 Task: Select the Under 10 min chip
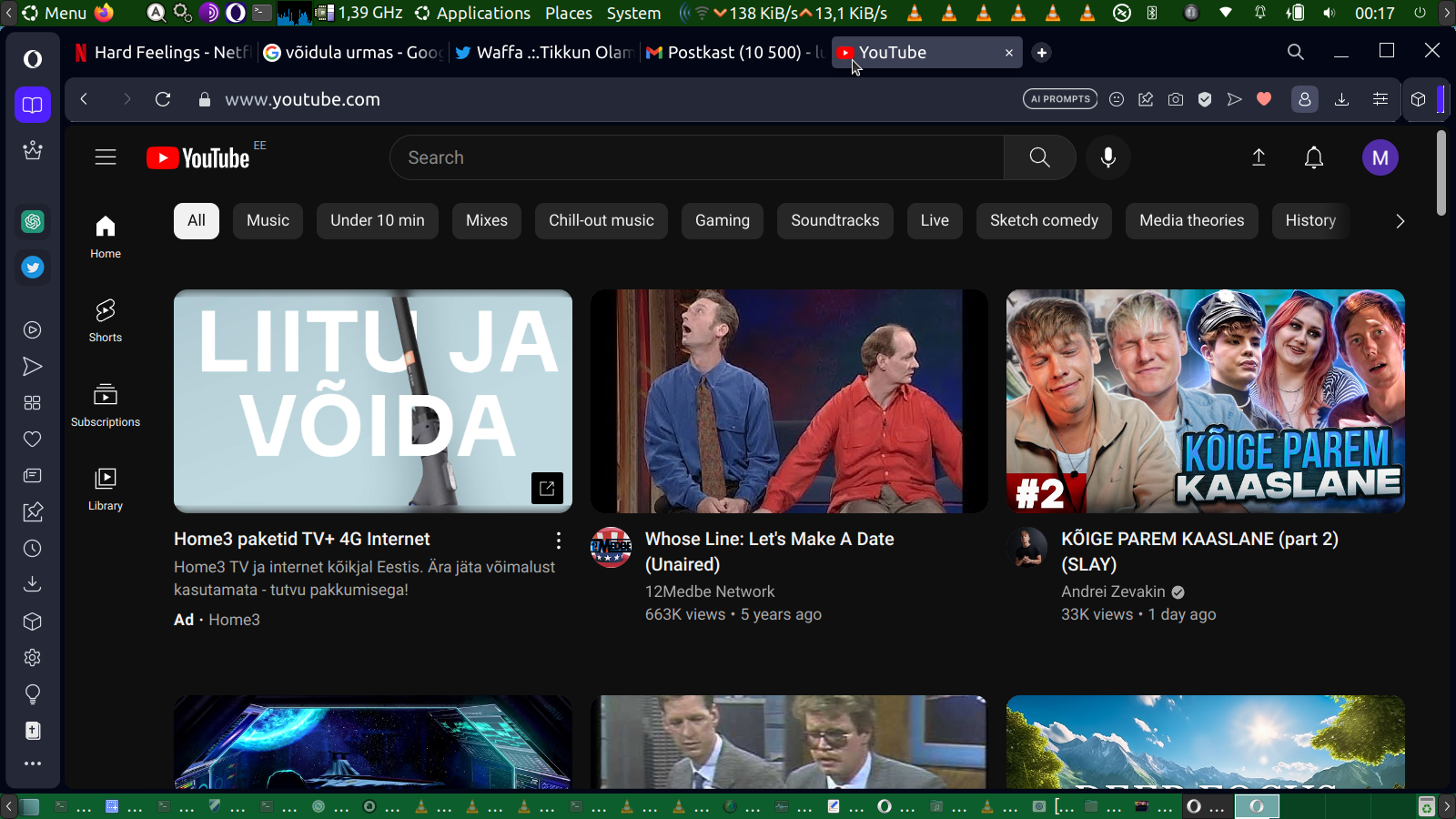pyautogui.click(x=378, y=221)
